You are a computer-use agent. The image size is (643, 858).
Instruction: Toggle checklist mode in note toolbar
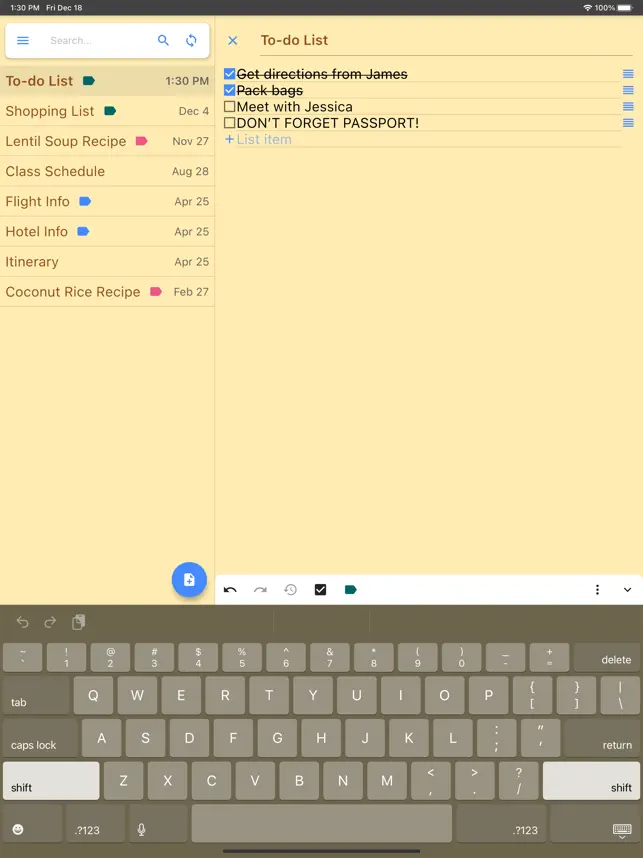point(321,589)
